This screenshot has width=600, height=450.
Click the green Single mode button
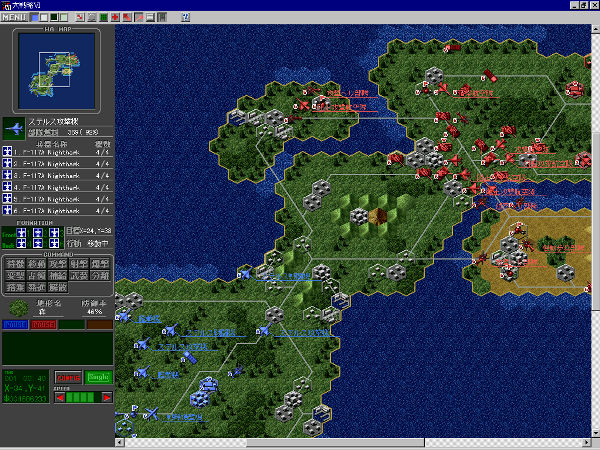click(98, 377)
